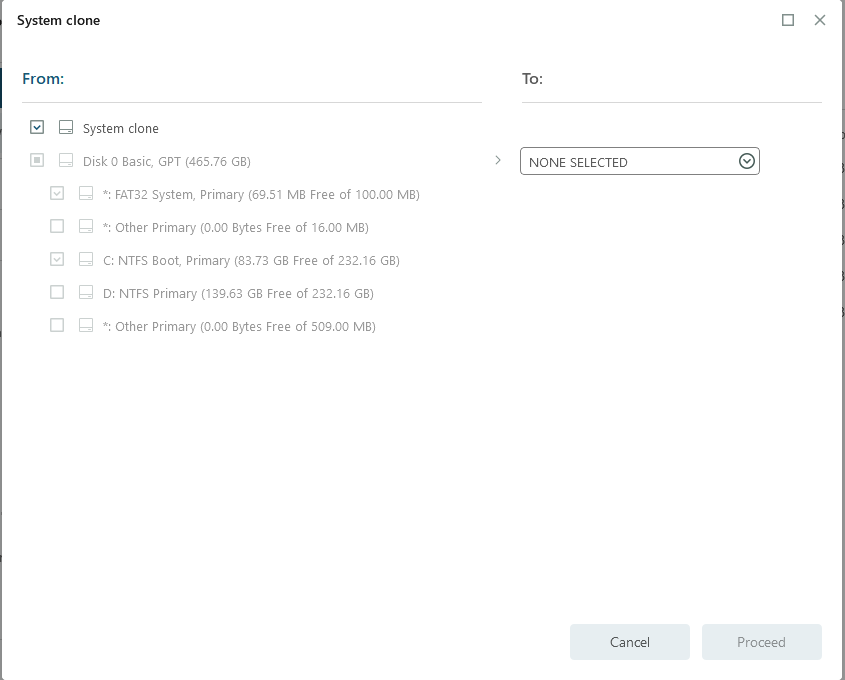Click the 509.00 MB Other Primary partition icon
This screenshot has height=680, width=845.
[86, 326]
